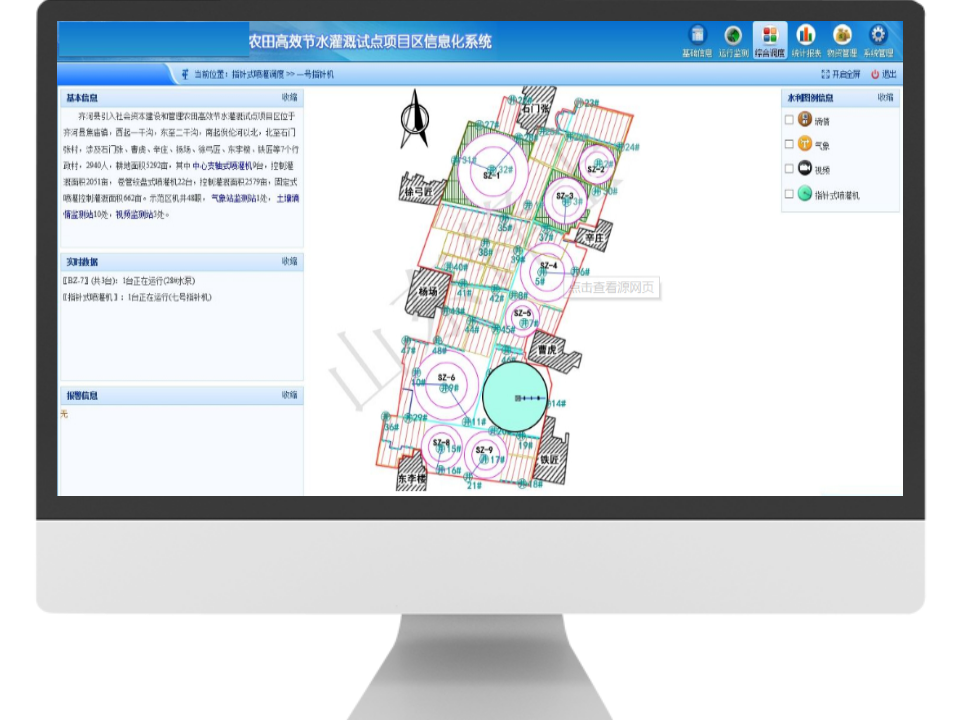This screenshot has height=720, width=960.
Task: Open the 基础信息 module icon
Action: click(697, 36)
